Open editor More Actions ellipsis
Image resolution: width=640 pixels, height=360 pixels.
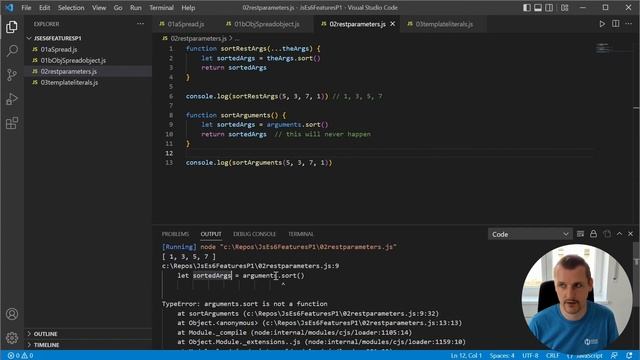629,24
